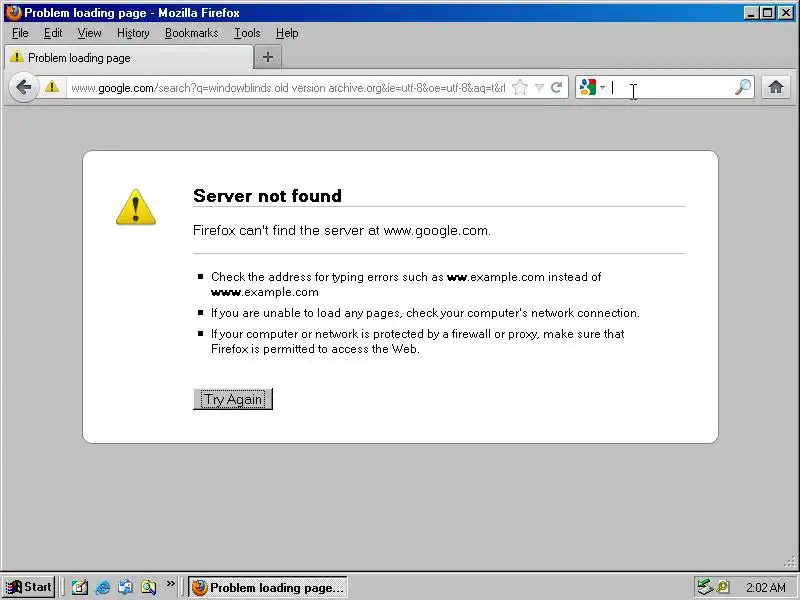Launch Internet Explorer from quick launch

pyautogui.click(x=103, y=587)
